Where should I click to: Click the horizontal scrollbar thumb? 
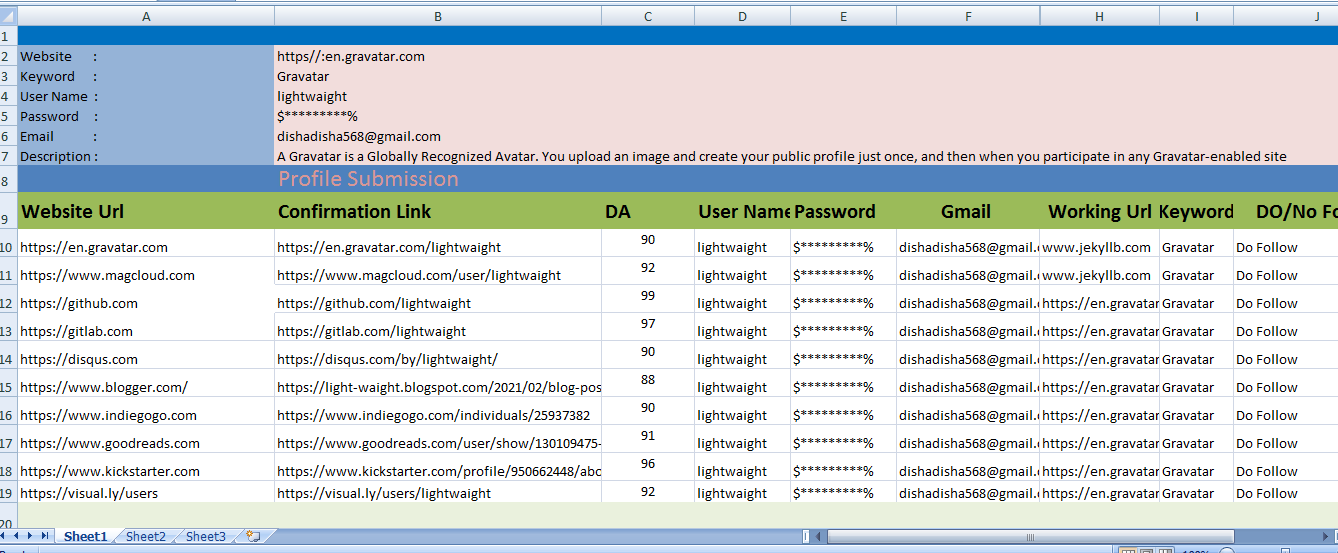click(1030, 537)
